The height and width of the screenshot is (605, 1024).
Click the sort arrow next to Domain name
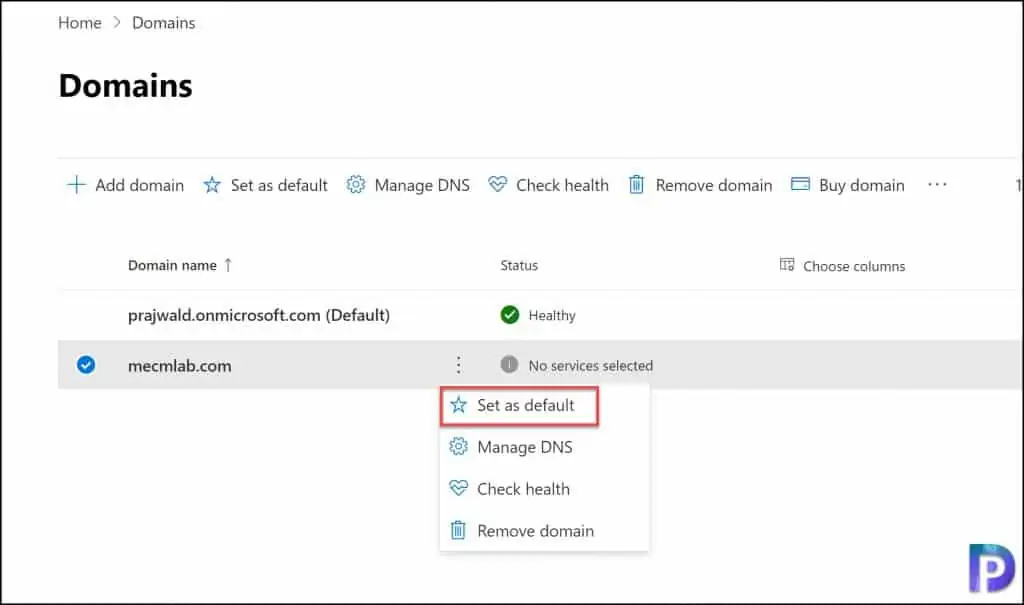coord(228,265)
